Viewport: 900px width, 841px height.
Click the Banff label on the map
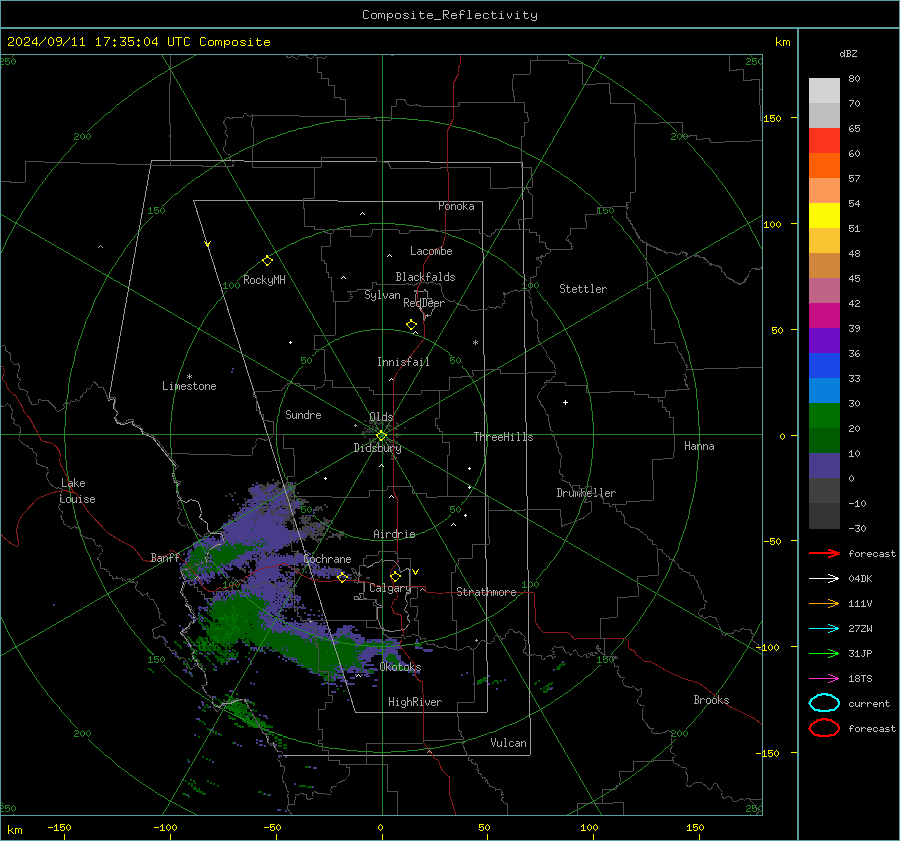point(165,557)
